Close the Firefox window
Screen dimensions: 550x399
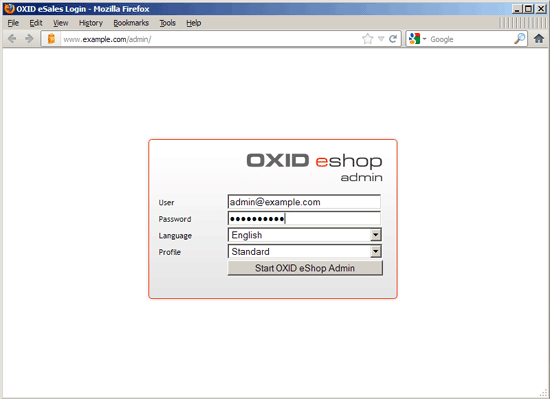(541, 9)
